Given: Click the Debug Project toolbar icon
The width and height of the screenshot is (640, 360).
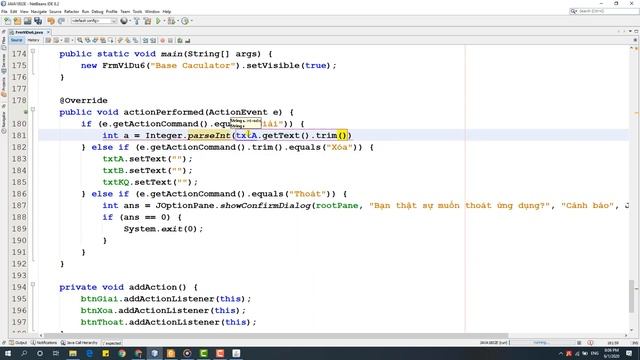Looking at the screenshot, I should pyautogui.click(x=171, y=21).
